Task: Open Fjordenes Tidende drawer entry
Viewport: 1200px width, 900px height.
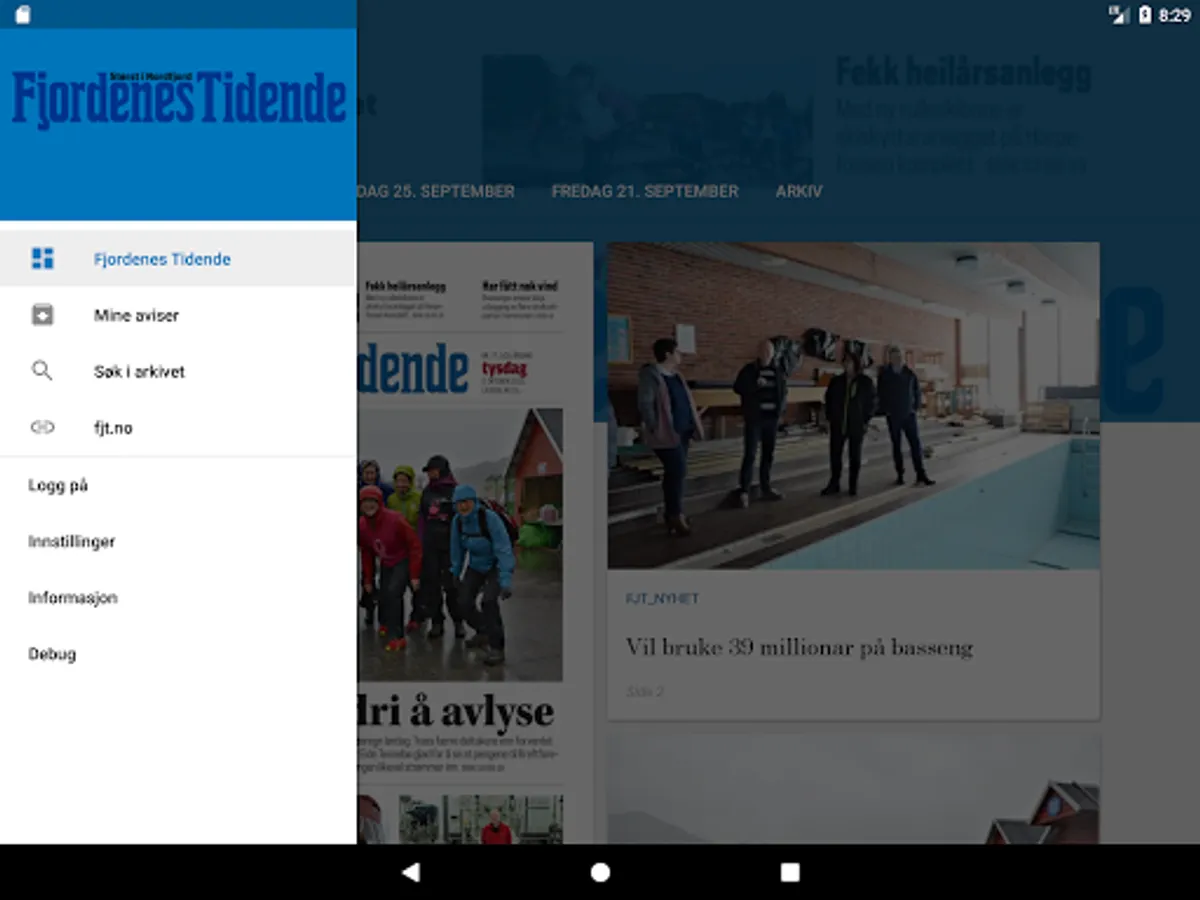Action: pos(178,259)
